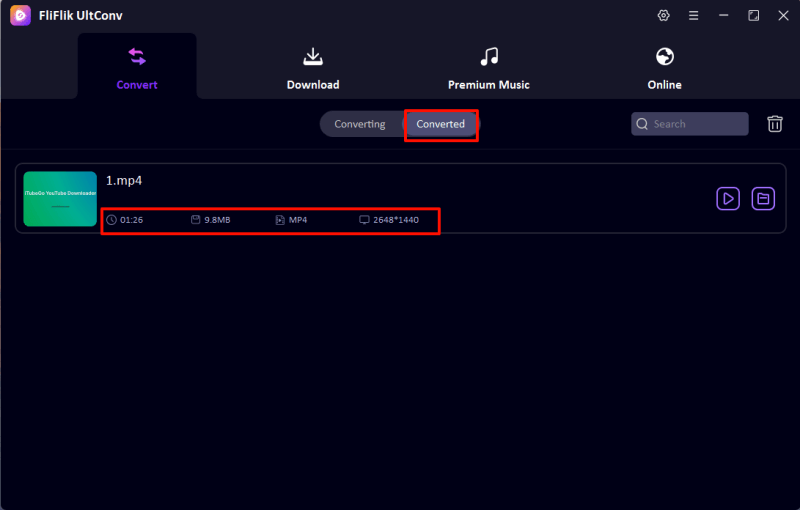This screenshot has height=510, width=800.
Task: Select the Online tab
Action: pyautogui.click(x=664, y=68)
